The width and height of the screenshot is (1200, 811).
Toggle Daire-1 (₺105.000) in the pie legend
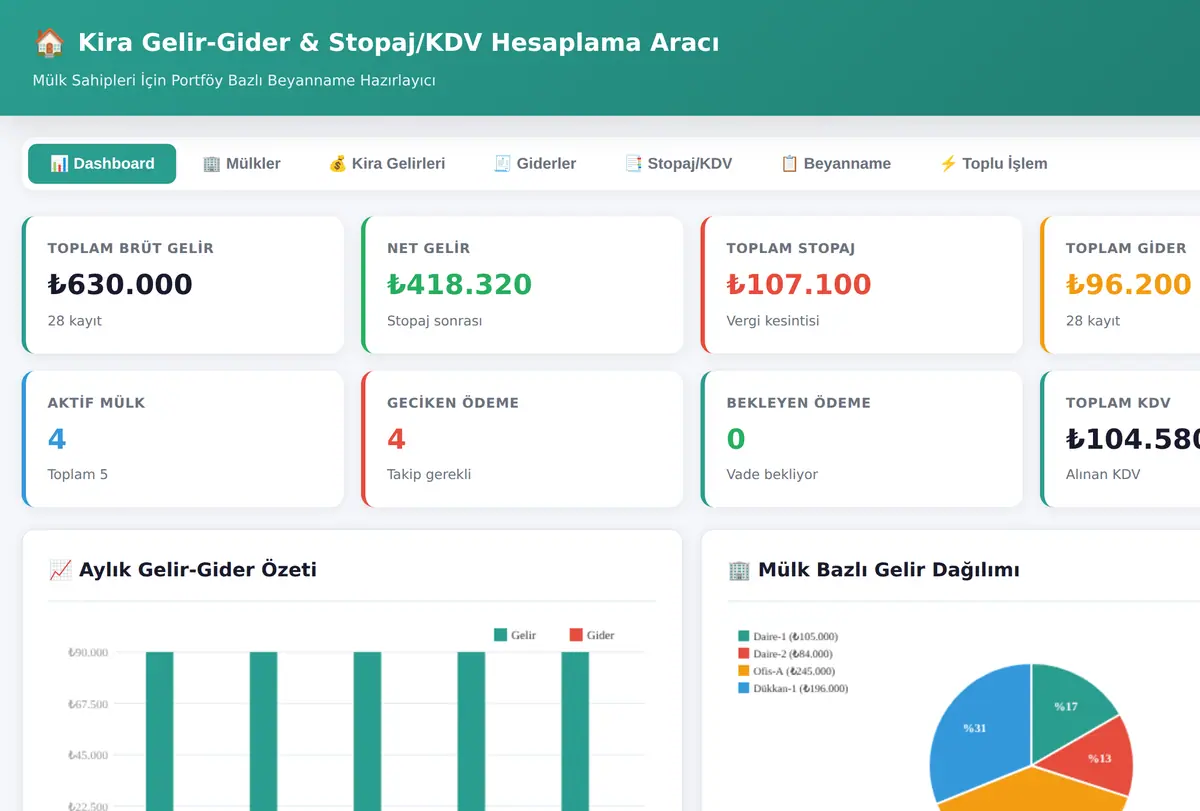click(x=788, y=636)
